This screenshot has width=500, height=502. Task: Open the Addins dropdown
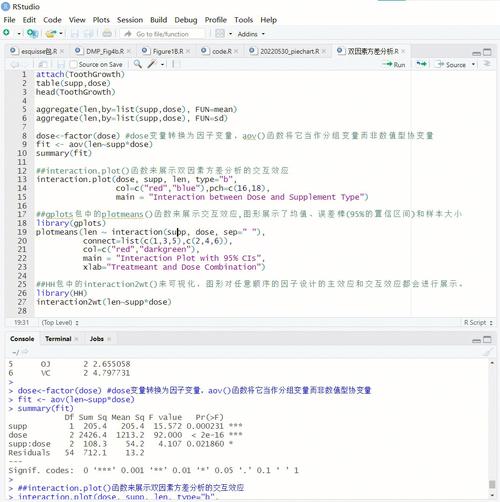tap(251, 34)
